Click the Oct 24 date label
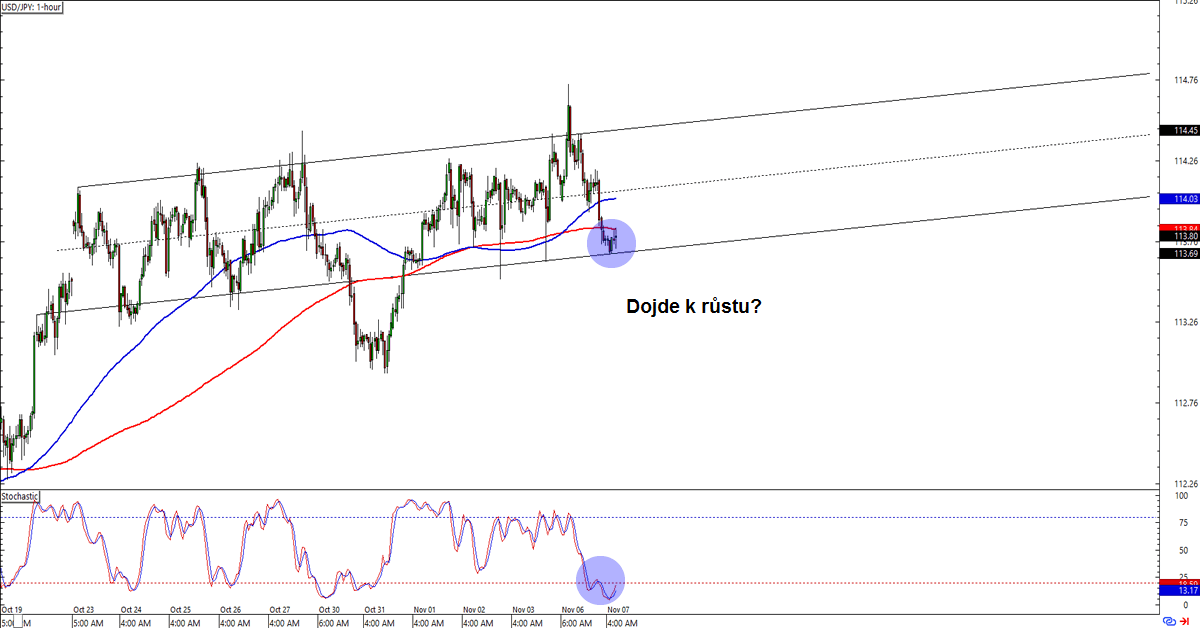Viewport: 1200px width, 628px height. [131, 609]
